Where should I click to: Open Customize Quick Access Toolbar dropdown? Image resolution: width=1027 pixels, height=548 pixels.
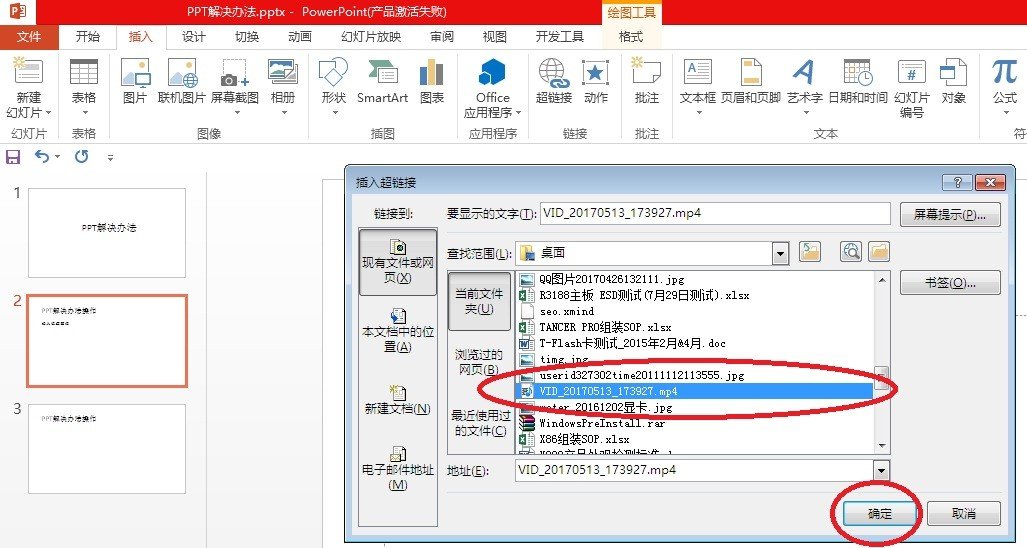click(110, 157)
